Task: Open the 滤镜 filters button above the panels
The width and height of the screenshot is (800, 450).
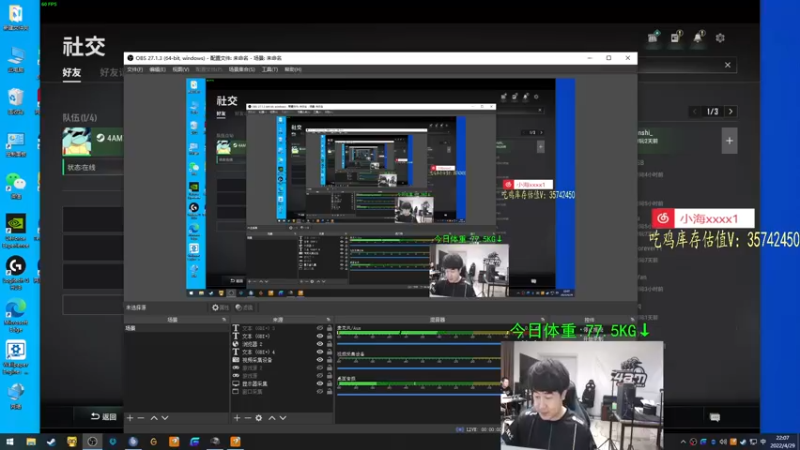Action: point(244,308)
